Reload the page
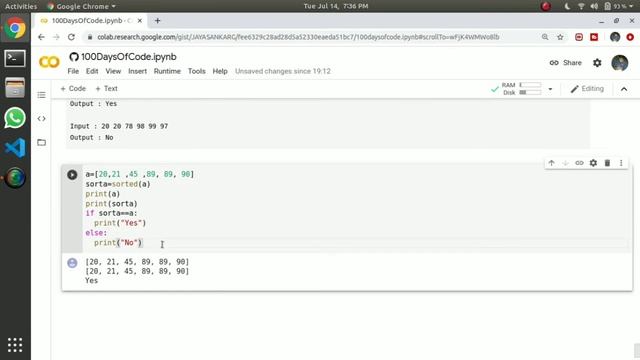640x360 pixels. (71, 37)
